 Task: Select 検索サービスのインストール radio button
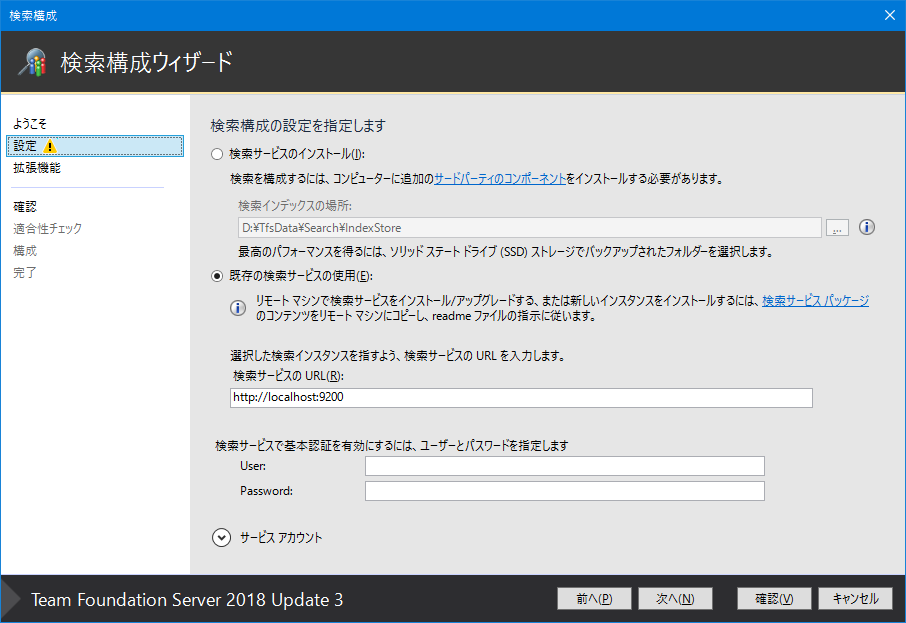(217, 154)
